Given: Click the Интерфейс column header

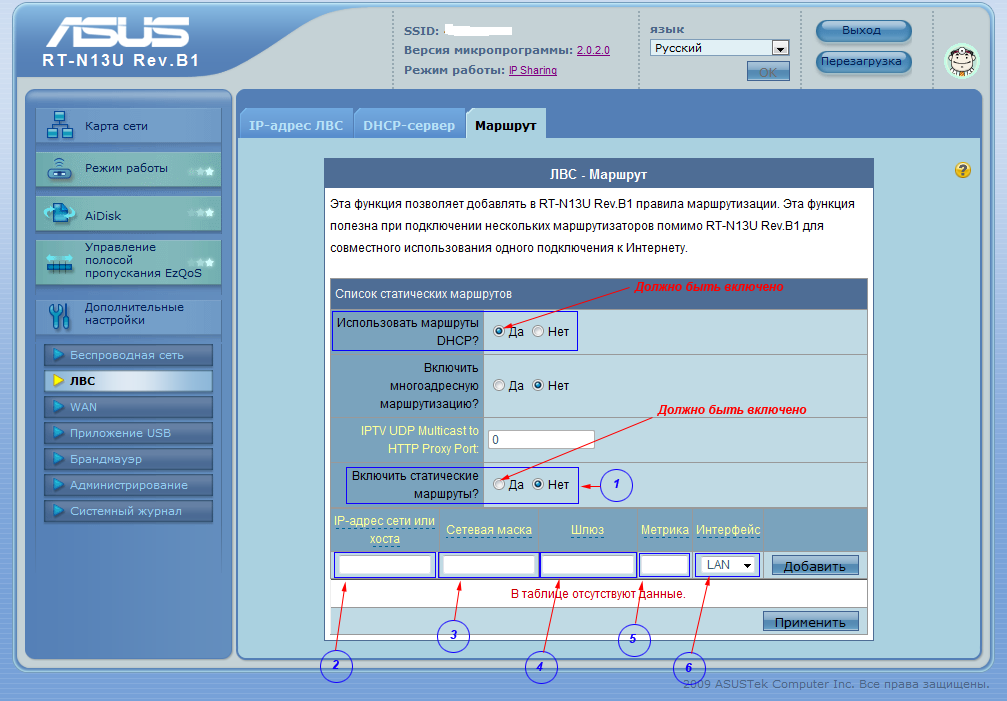Looking at the screenshot, I should [x=728, y=530].
